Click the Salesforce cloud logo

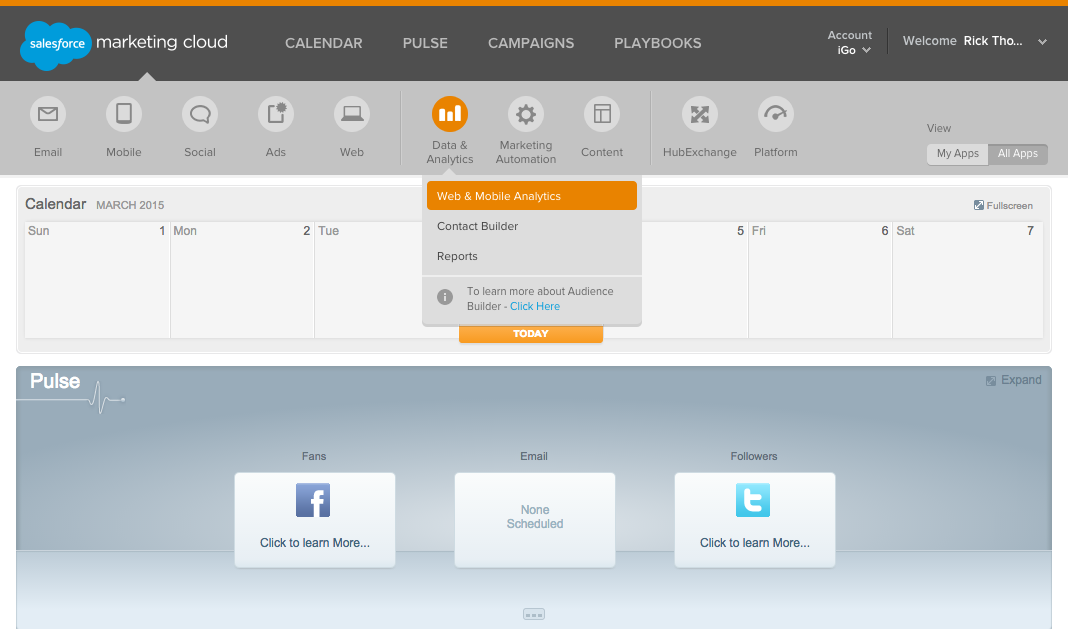coord(55,46)
